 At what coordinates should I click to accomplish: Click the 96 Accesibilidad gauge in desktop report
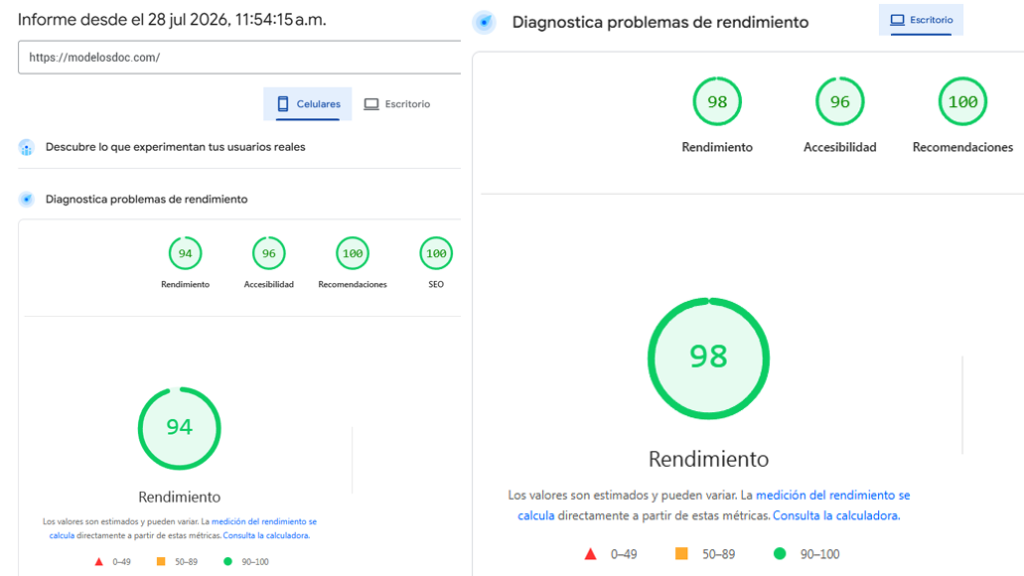[840, 102]
